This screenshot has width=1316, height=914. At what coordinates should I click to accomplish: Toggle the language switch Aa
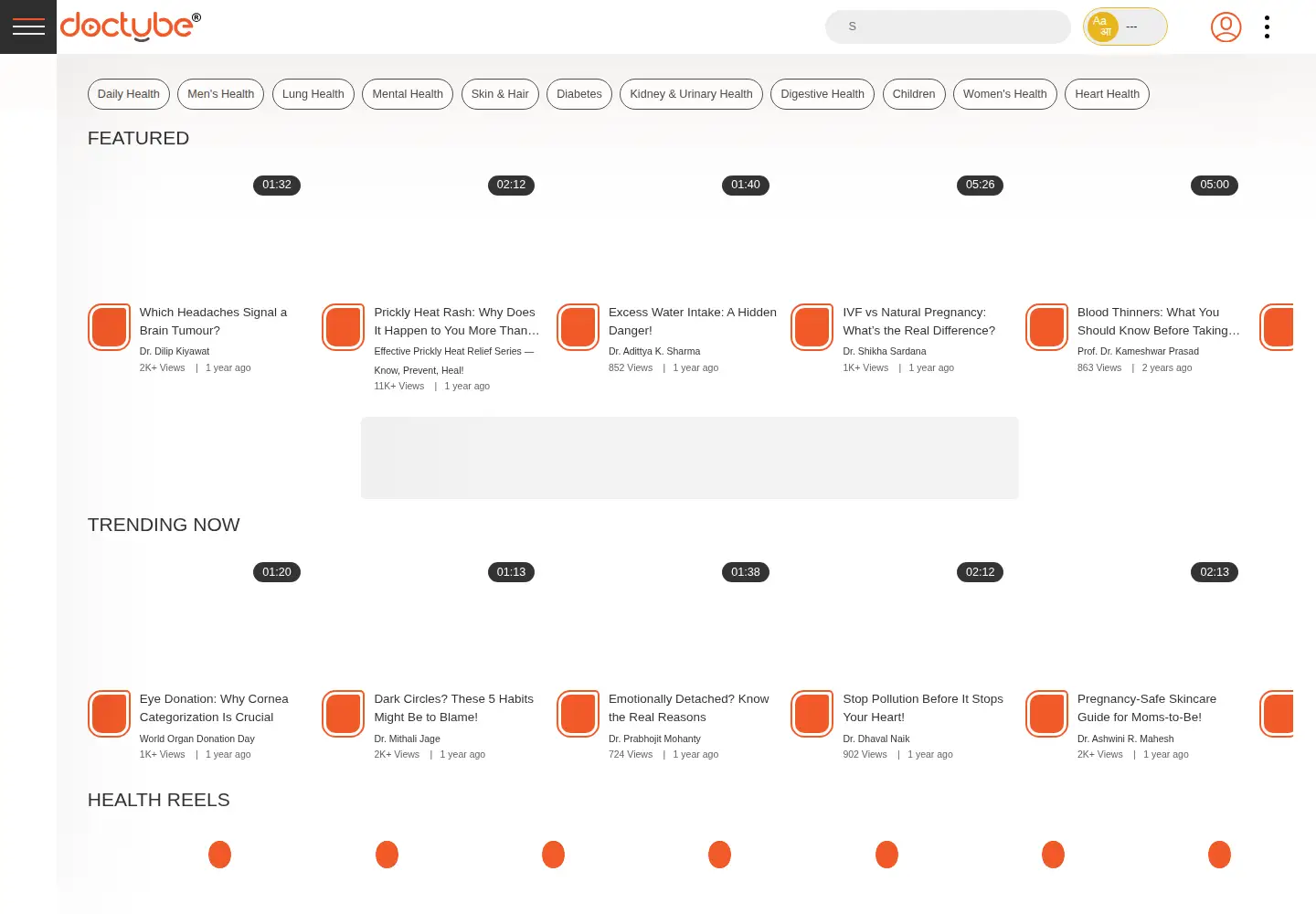pyautogui.click(x=1125, y=27)
